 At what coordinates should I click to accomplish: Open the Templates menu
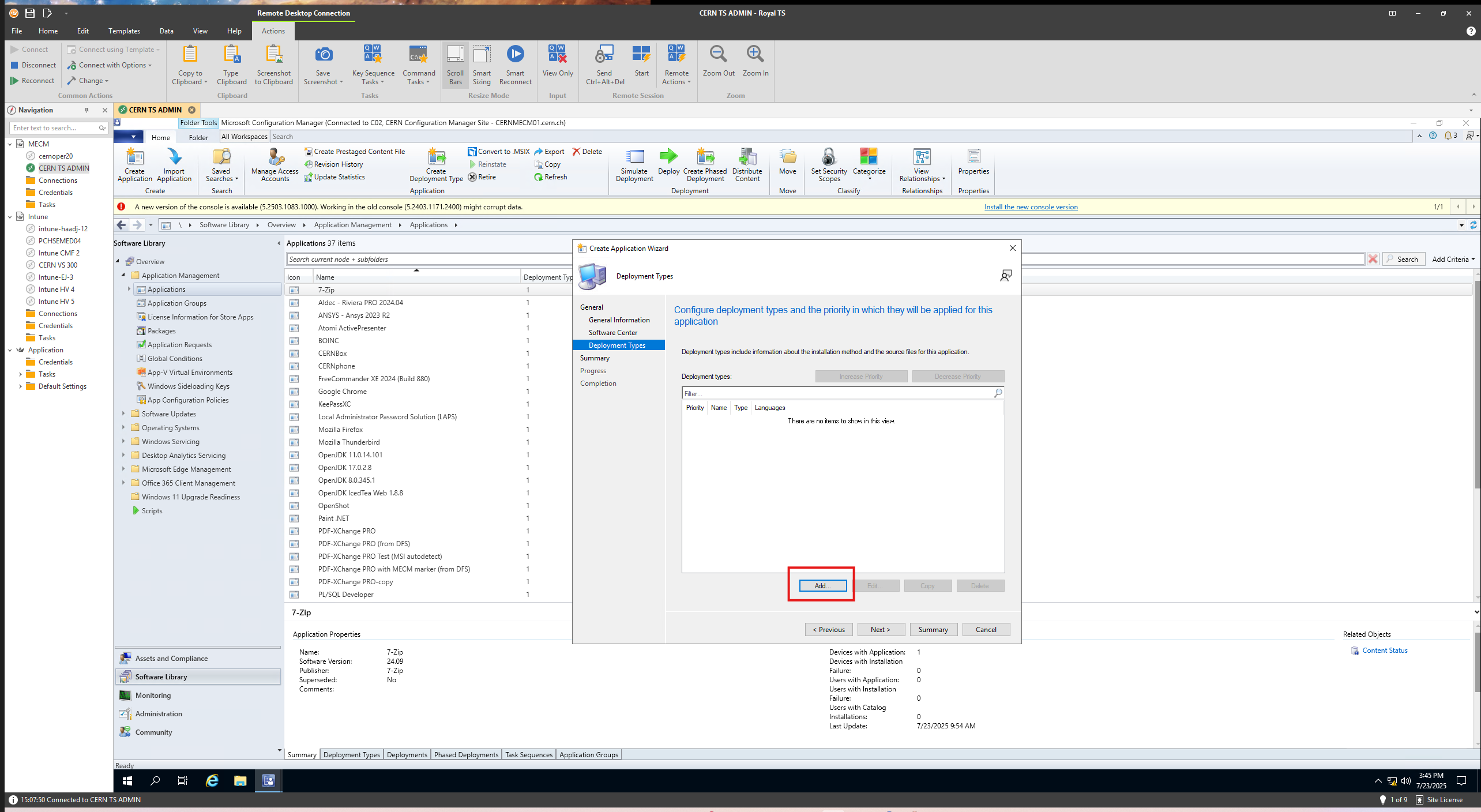coord(124,31)
